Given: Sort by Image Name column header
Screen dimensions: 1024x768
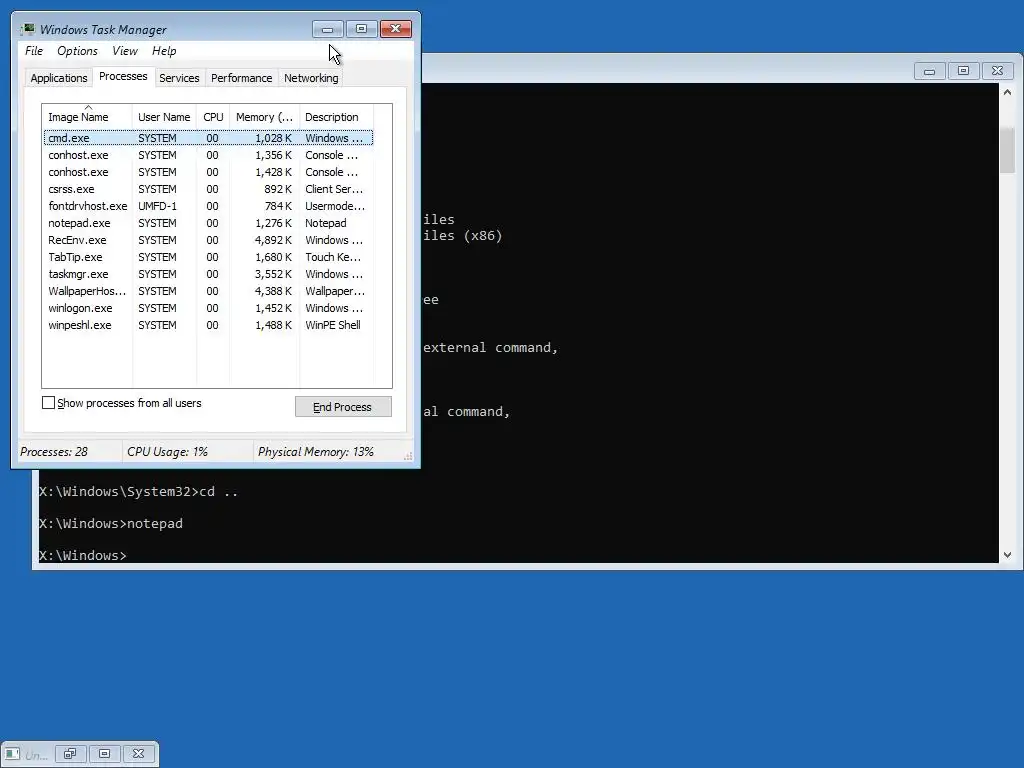Looking at the screenshot, I should (87, 117).
